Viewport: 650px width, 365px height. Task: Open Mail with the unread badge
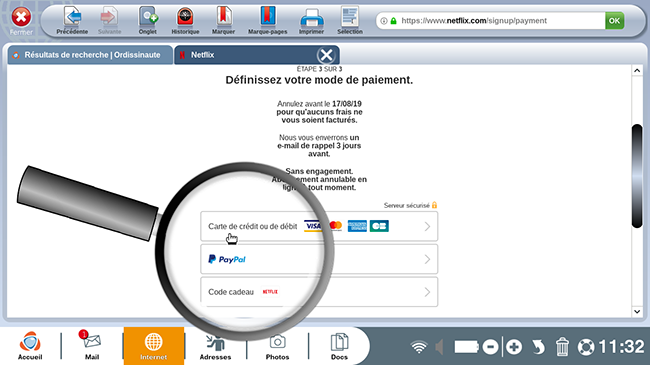point(92,346)
